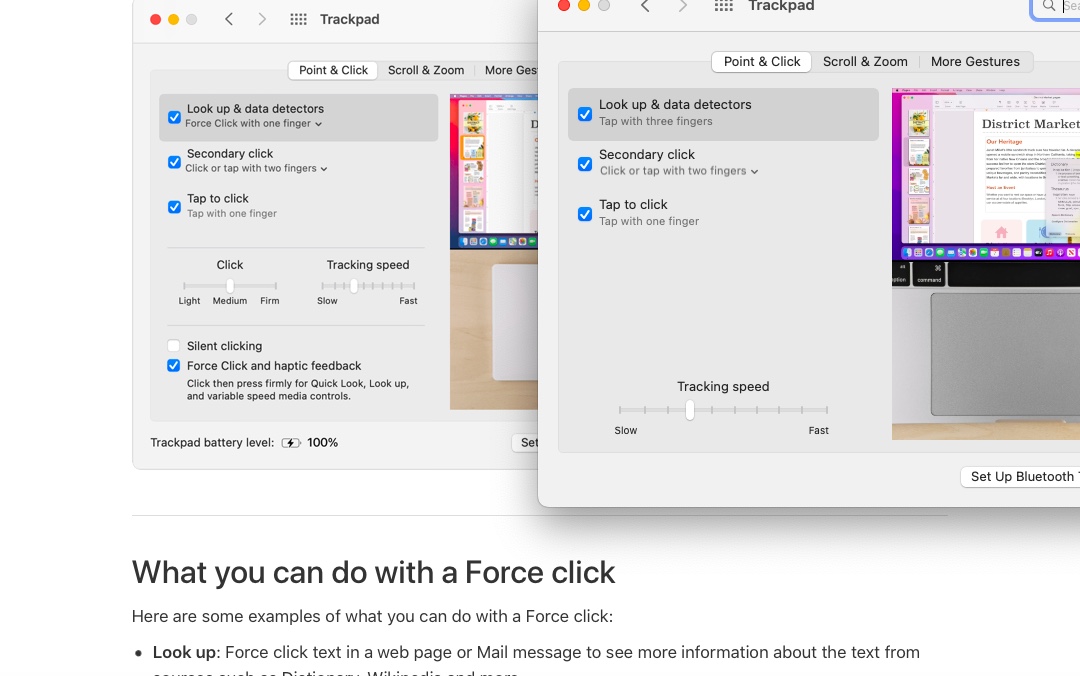Click the Trackpad battery level label
Screen dimensions: 1080x676
point(212,443)
